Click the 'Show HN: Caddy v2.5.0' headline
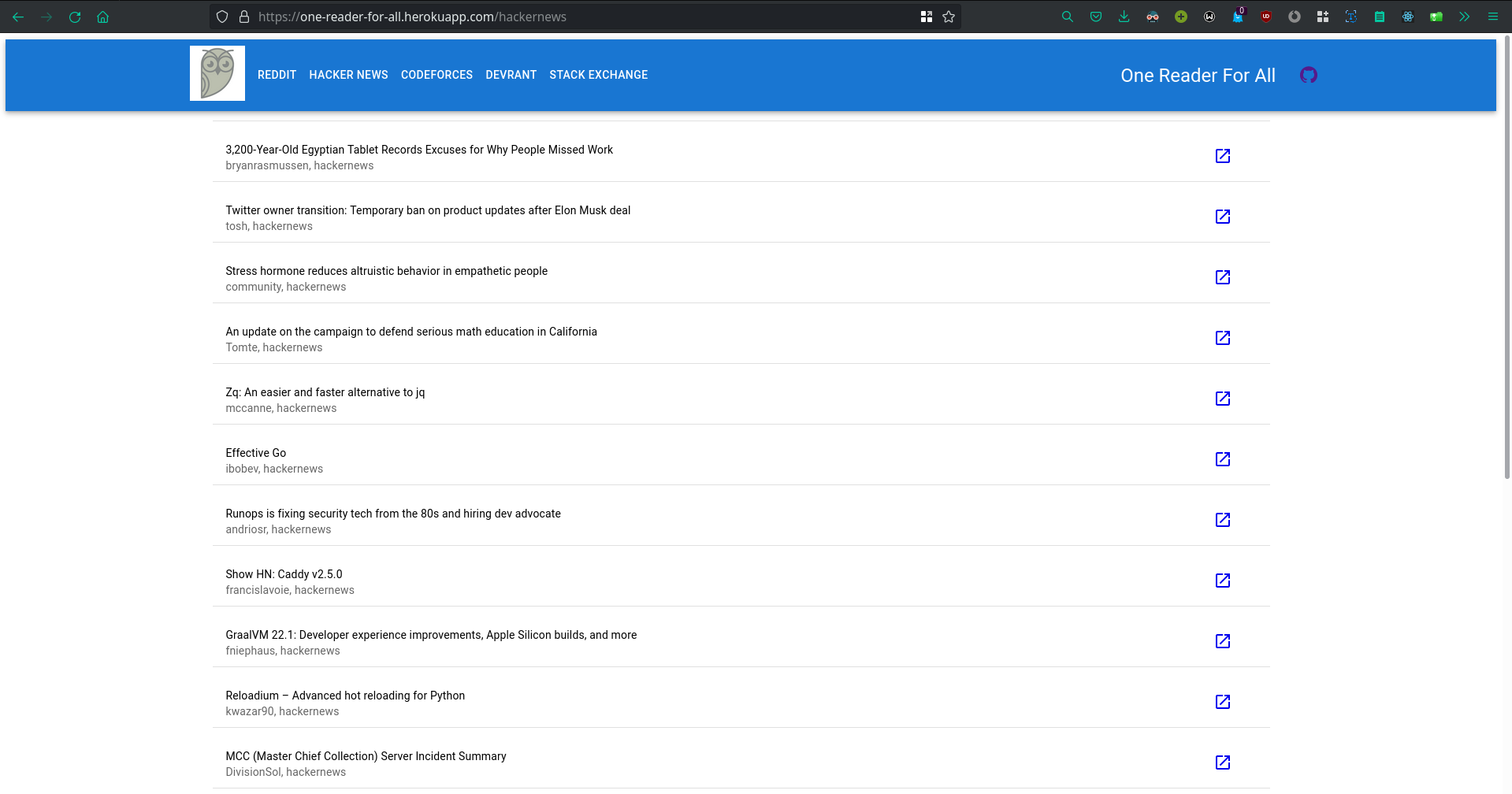Image resolution: width=1512 pixels, height=794 pixels. click(x=284, y=574)
